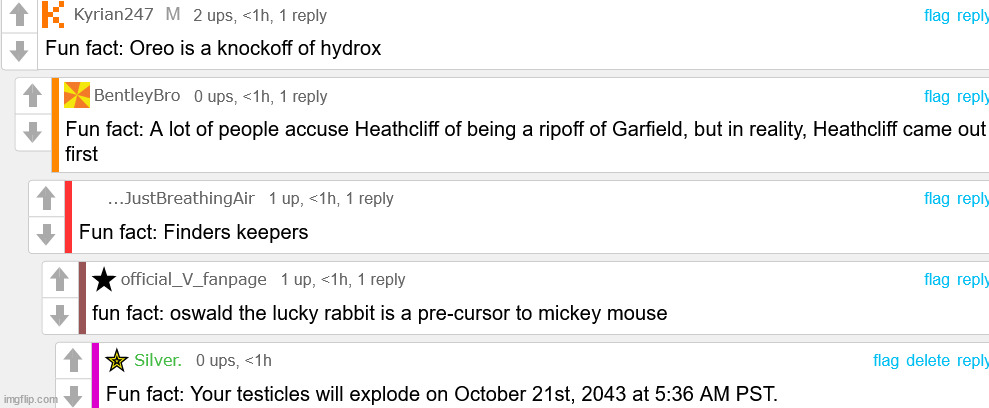Image resolution: width=989 pixels, height=408 pixels.
Task: Open Kyrian247's user profile
Action: 112,15
